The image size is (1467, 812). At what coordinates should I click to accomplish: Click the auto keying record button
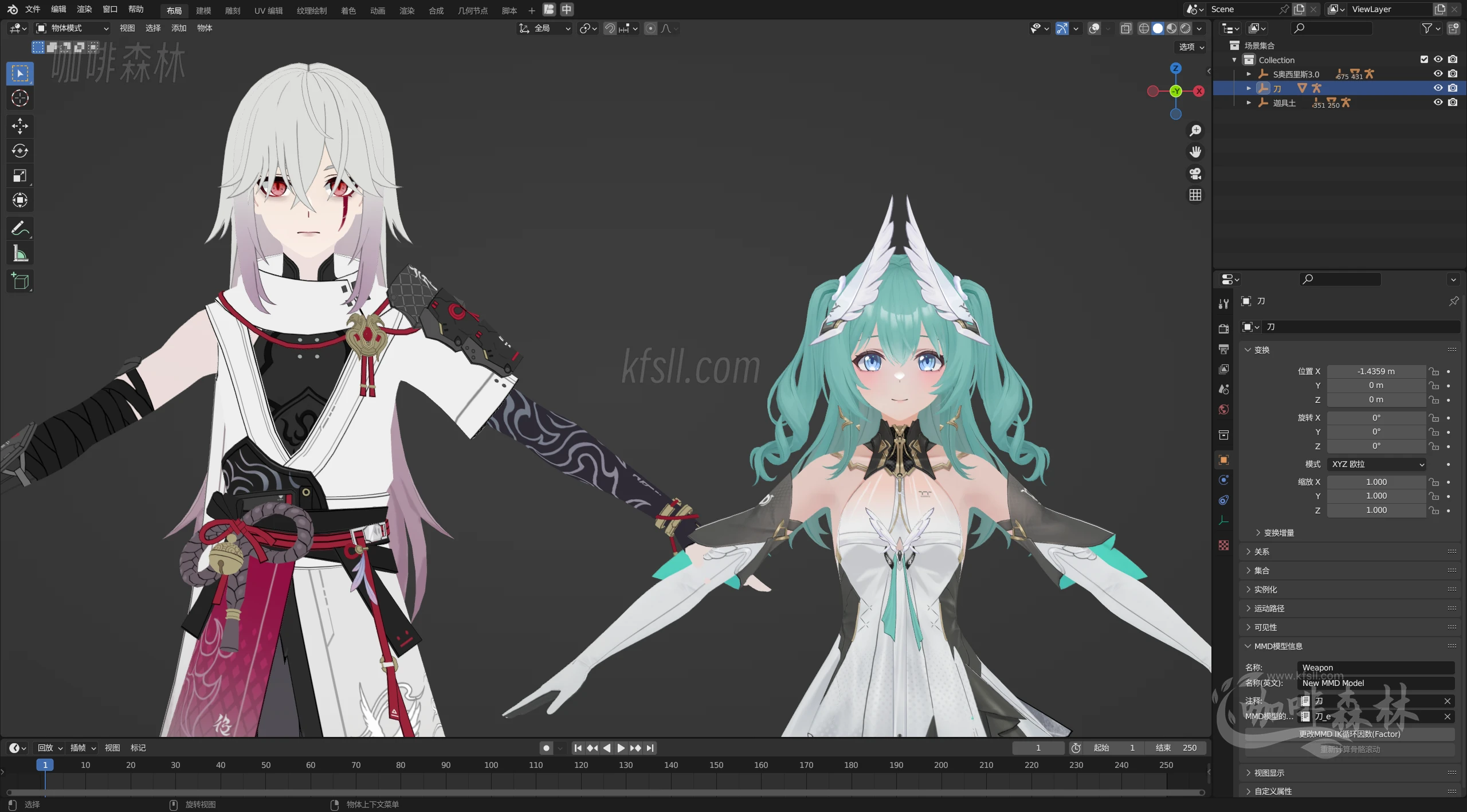(546, 748)
